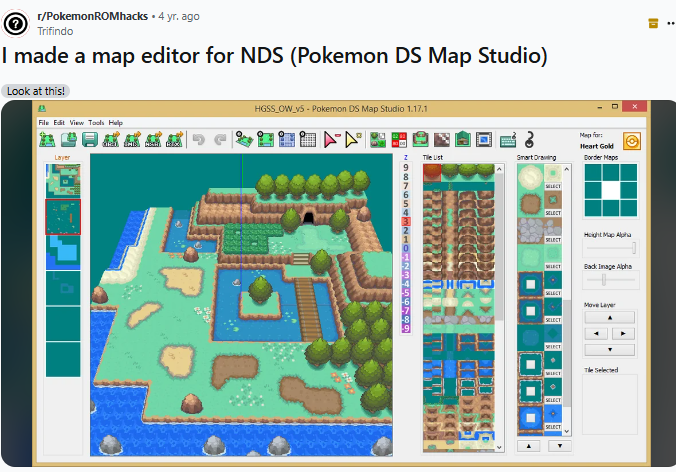This screenshot has height=472, width=676.
Task: Move layer up with the arrow button
Action: (610, 318)
